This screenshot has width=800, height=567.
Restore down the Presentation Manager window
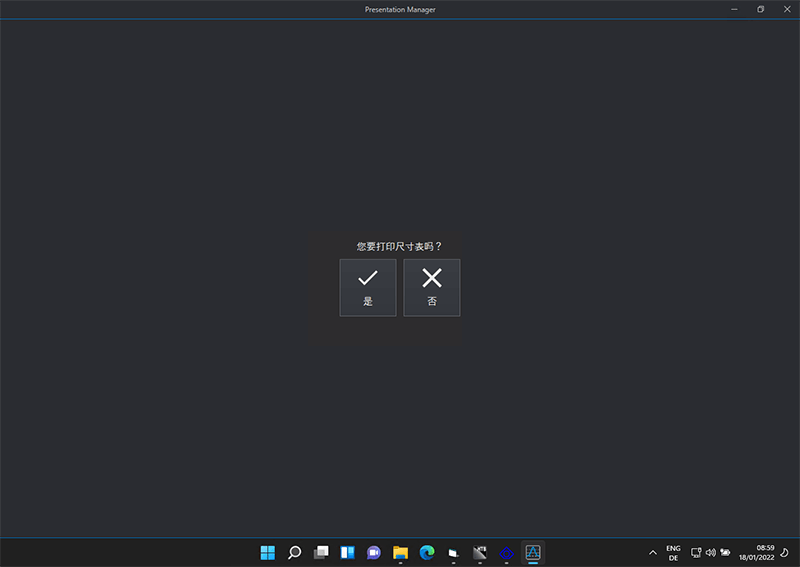pos(761,9)
